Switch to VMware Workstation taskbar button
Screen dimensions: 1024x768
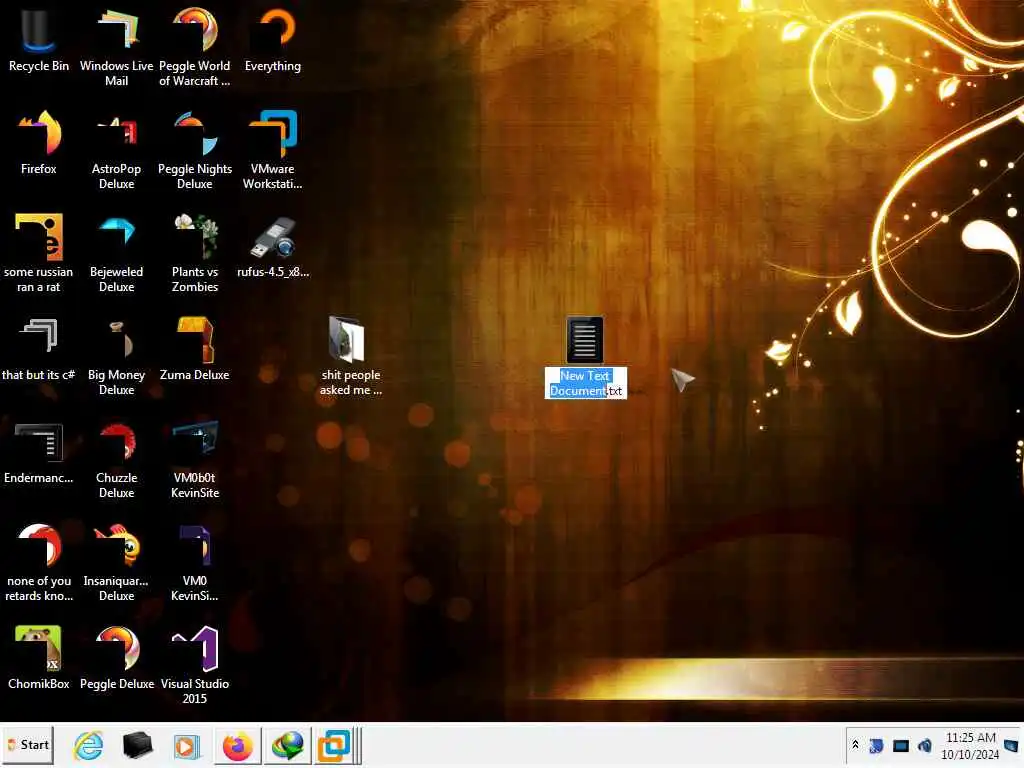(x=336, y=745)
